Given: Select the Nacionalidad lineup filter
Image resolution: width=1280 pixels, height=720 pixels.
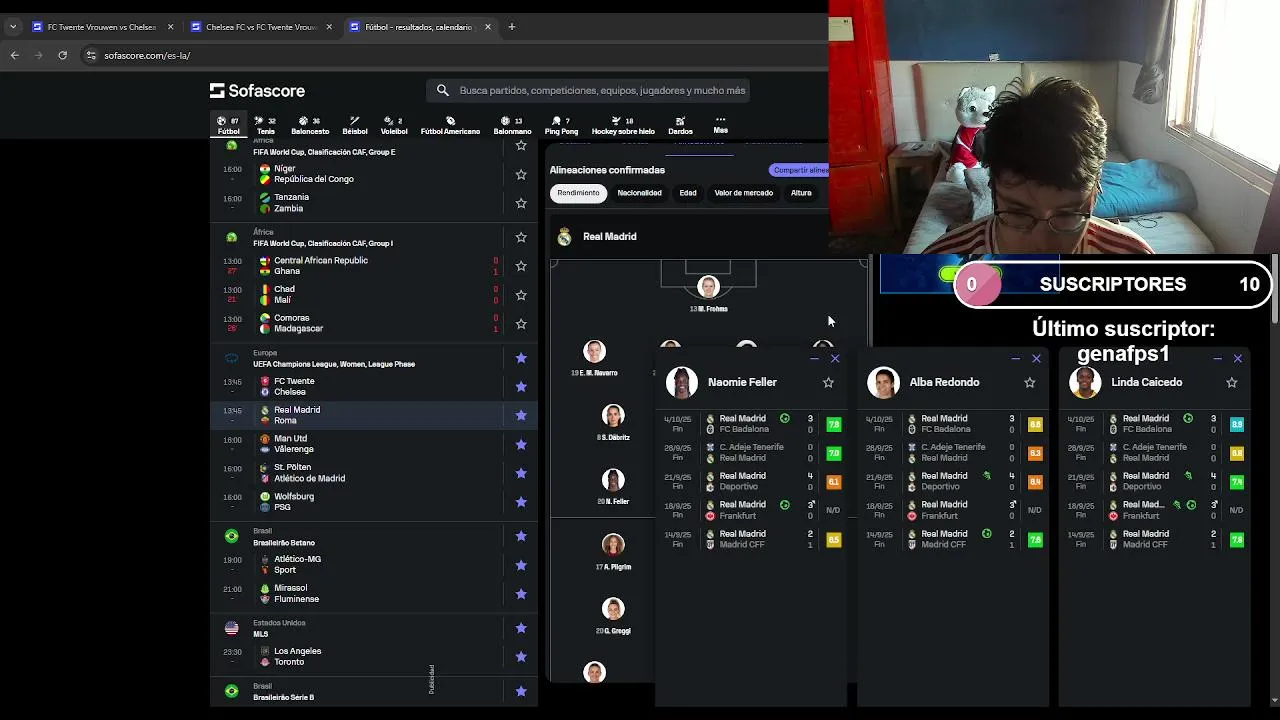Looking at the screenshot, I should point(639,193).
